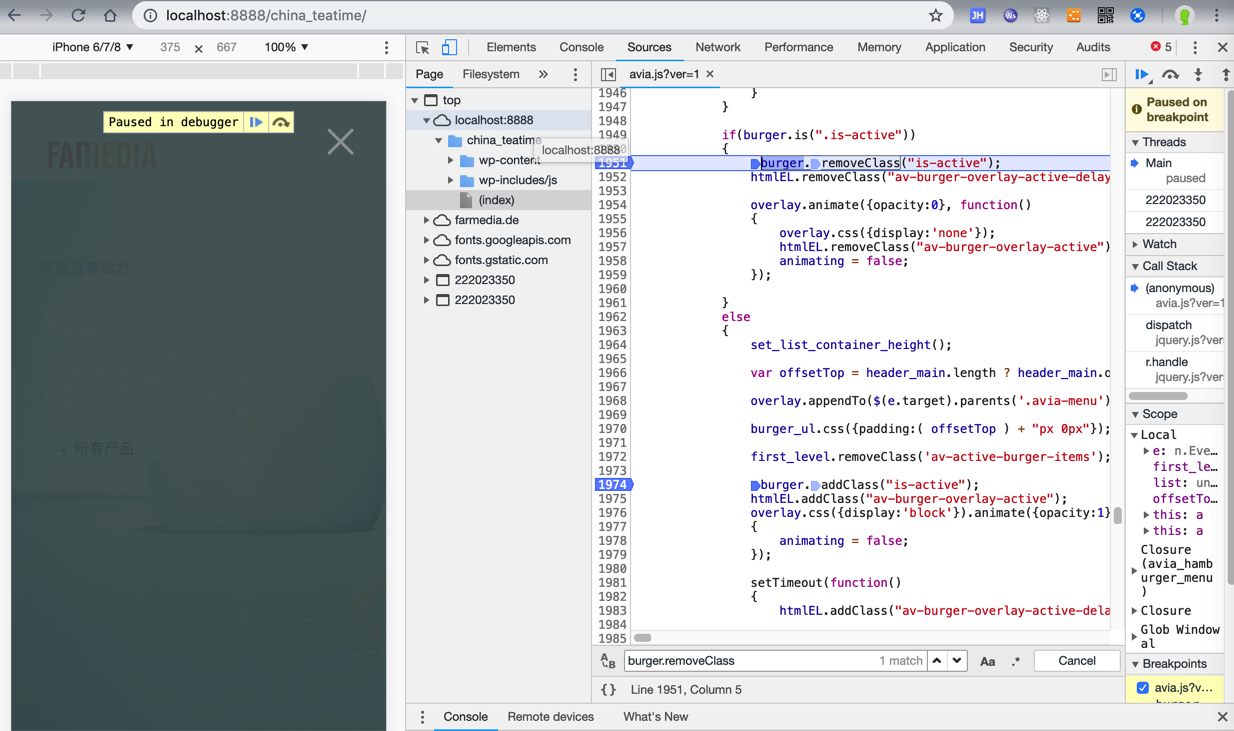Toggle match case in search
The image size is (1234, 731).
(x=987, y=661)
